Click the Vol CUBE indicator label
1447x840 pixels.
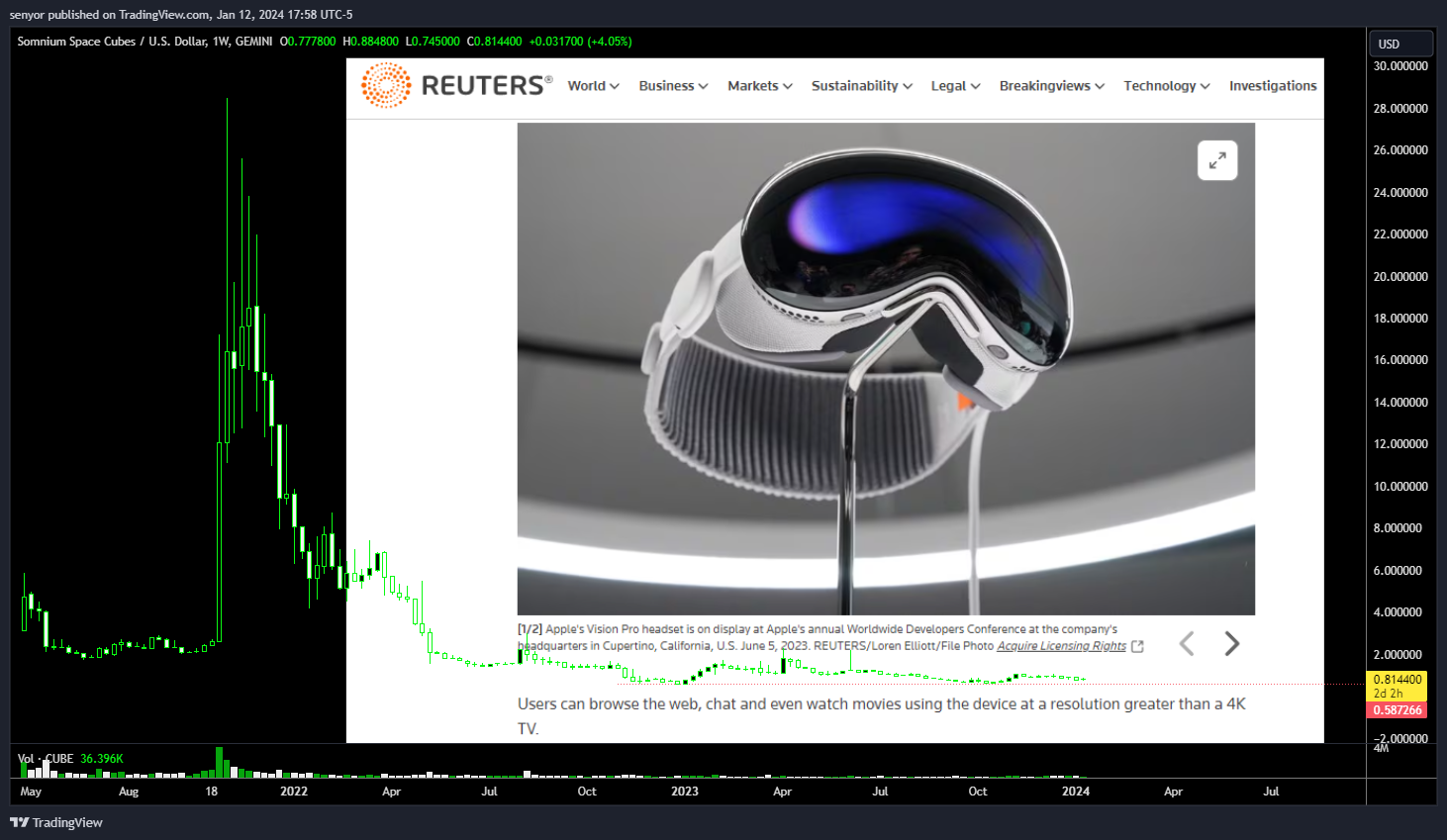click(x=46, y=759)
